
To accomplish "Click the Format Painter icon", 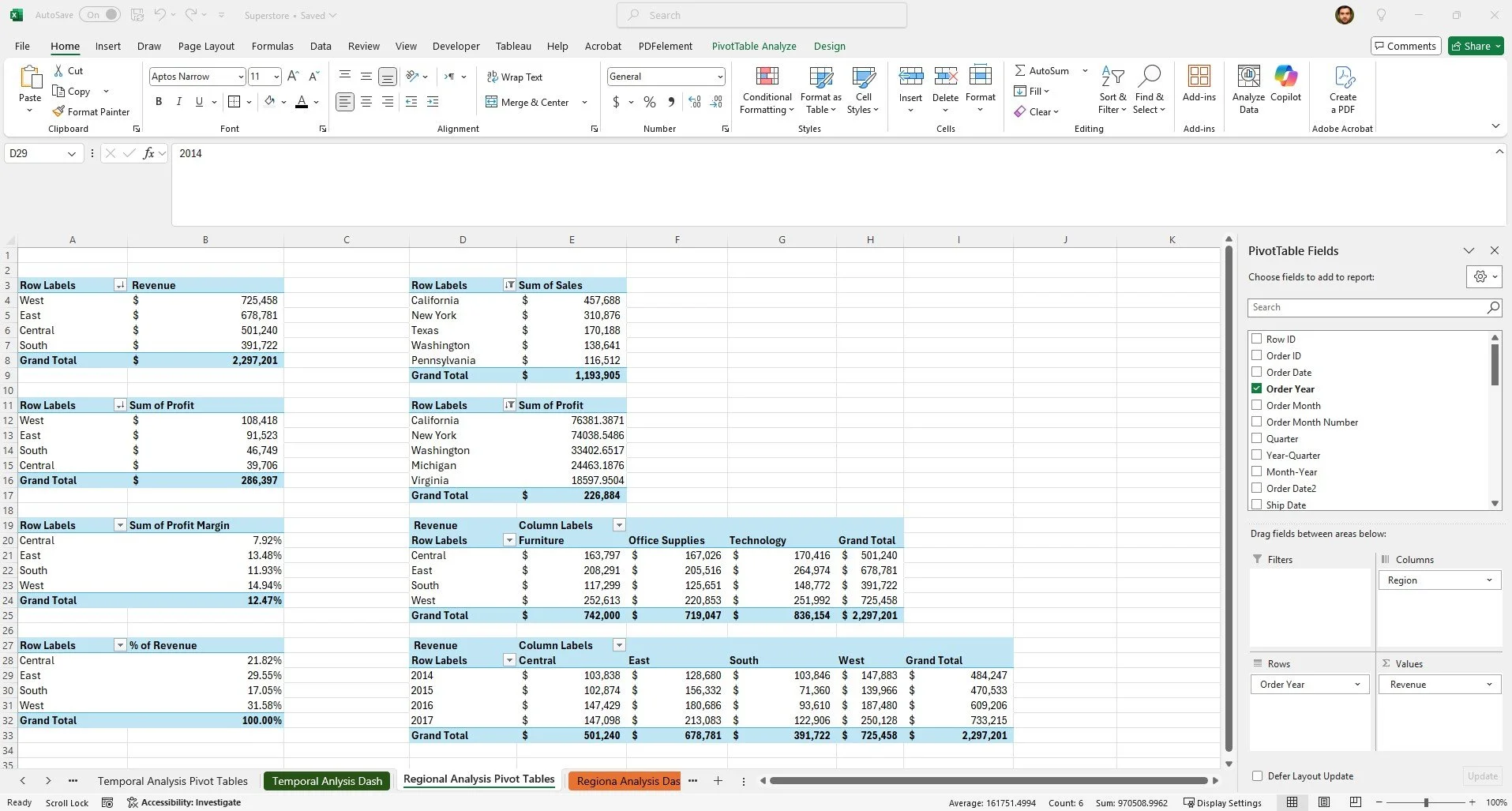I will click(x=58, y=111).
